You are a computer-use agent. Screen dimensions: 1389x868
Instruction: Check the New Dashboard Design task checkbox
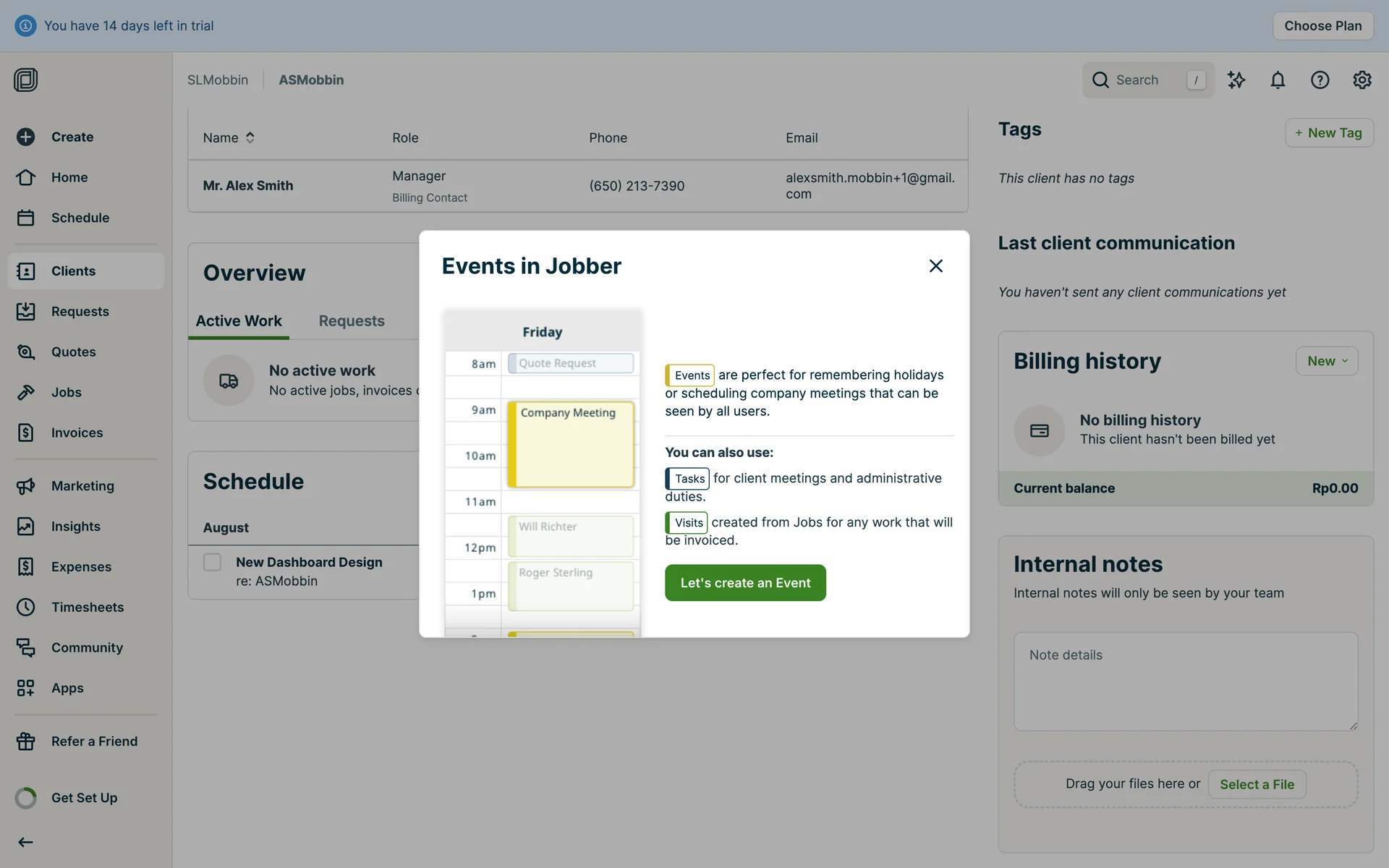[x=212, y=562]
